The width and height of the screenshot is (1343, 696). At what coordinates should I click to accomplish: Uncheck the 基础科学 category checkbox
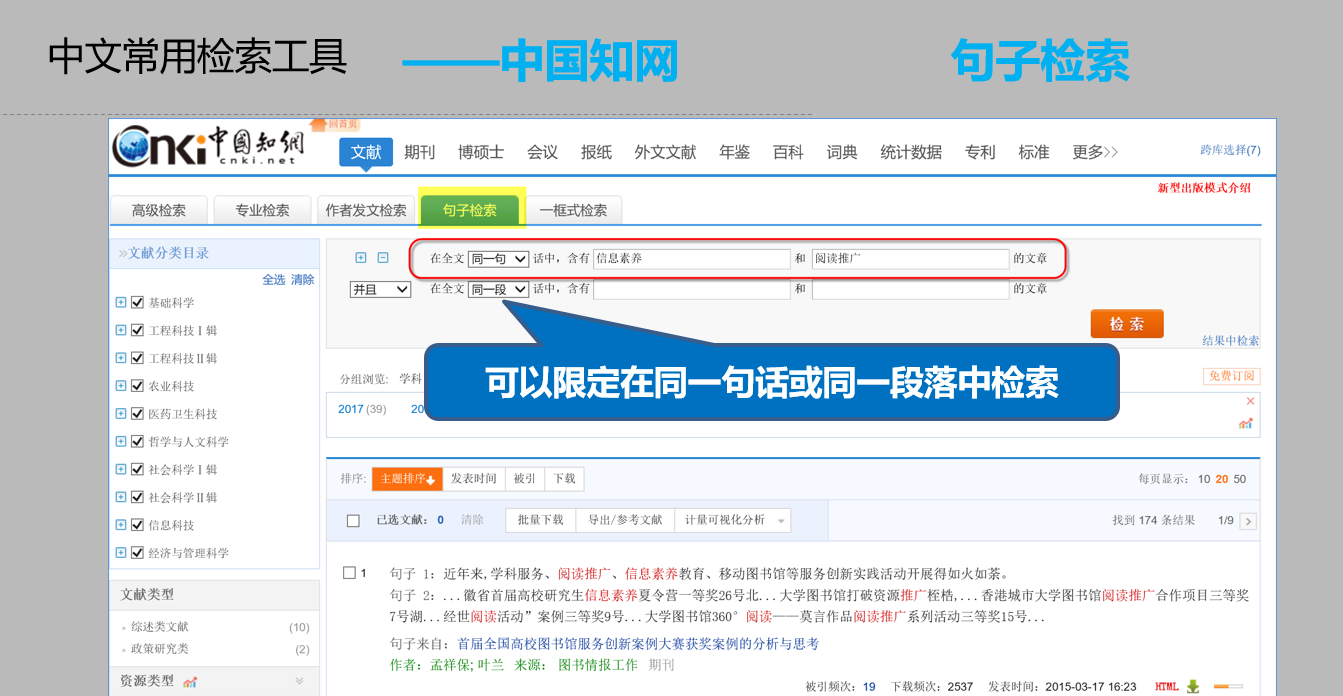[x=136, y=301]
